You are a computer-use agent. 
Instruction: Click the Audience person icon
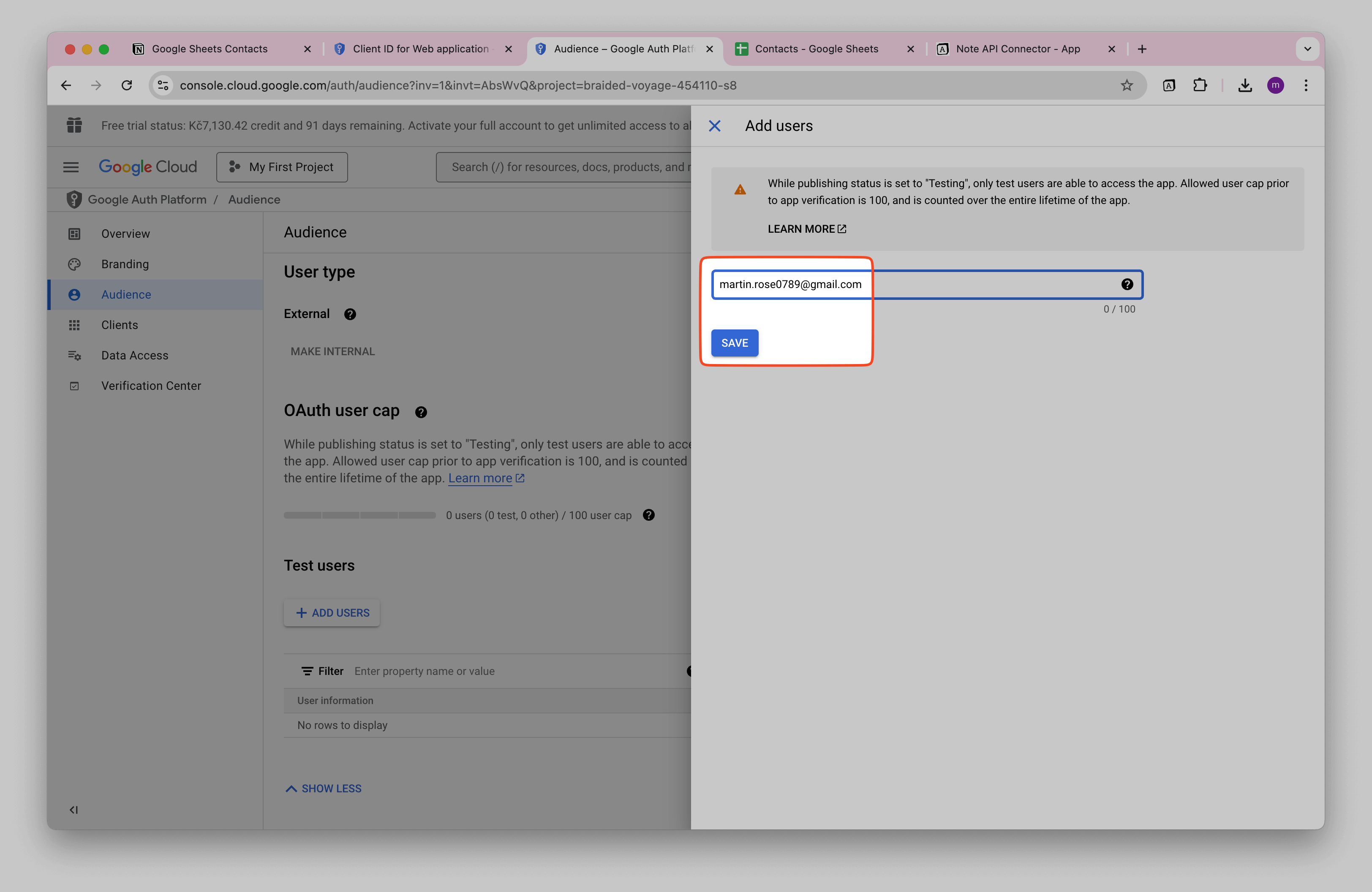[x=74, y=294]
